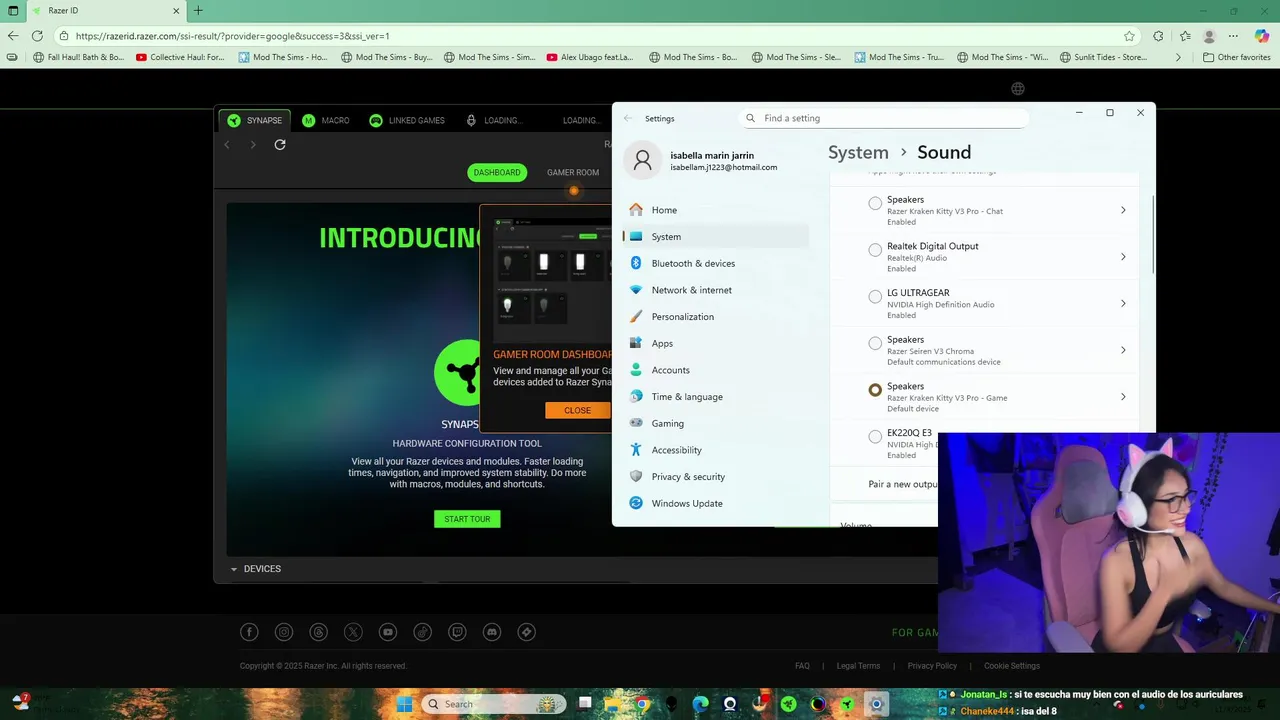Select LG ULTRAGEAR as output device

click(875, 297)
